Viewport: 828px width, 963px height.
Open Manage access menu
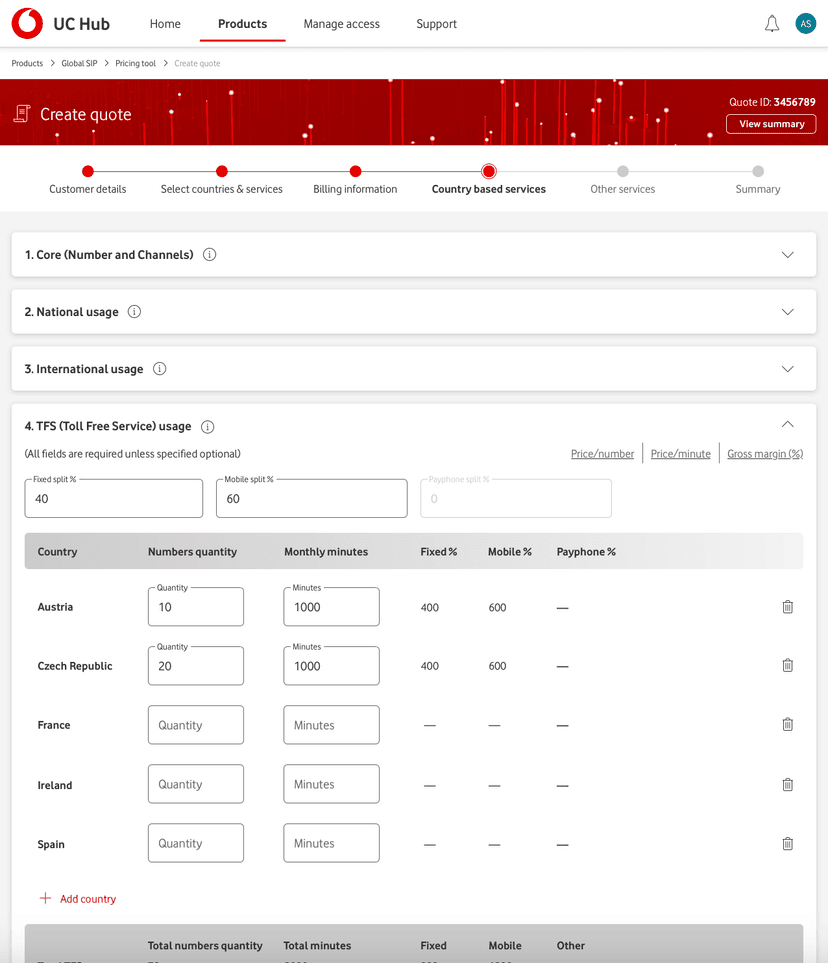[342, 24]
